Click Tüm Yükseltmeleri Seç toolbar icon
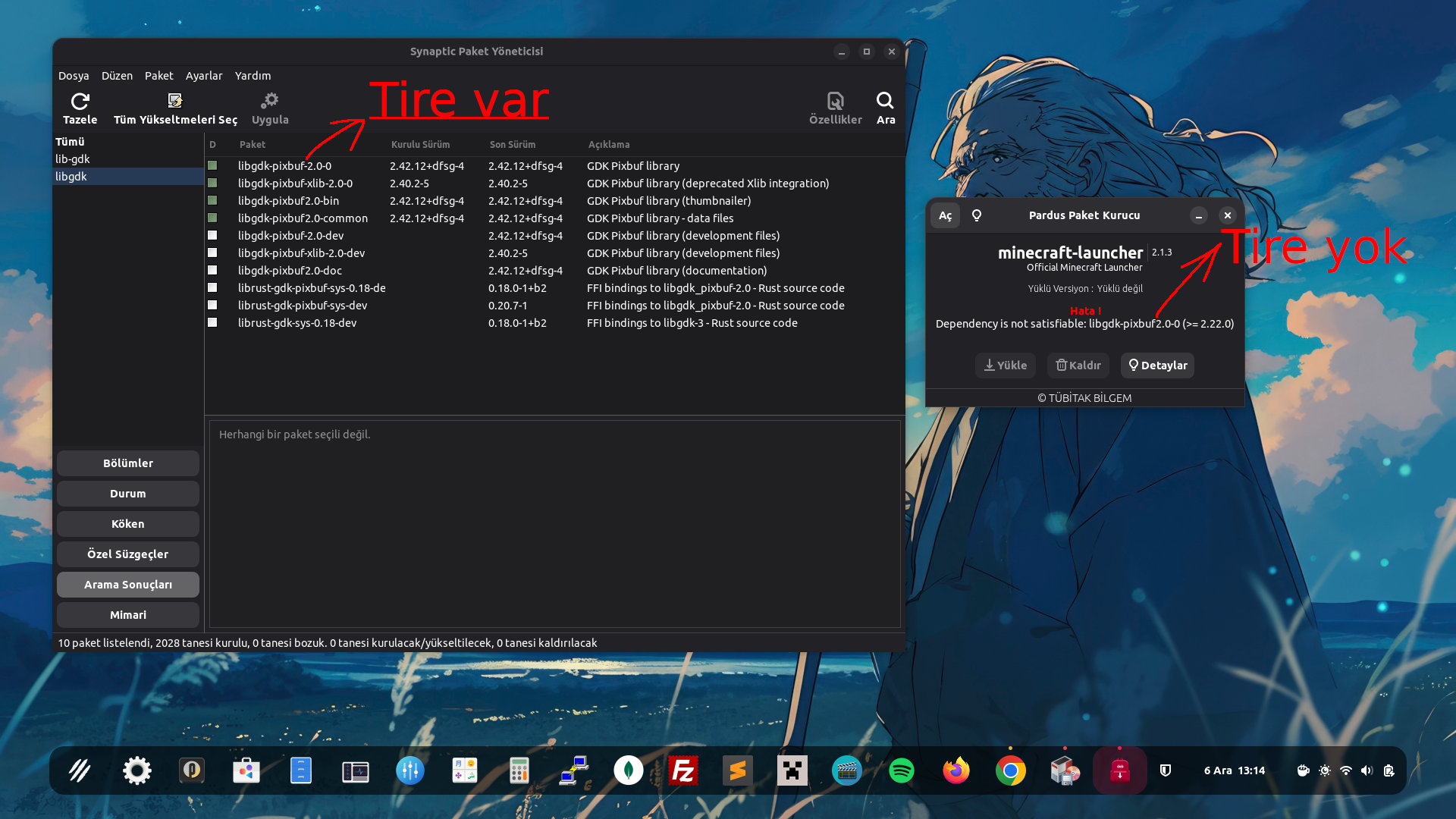The width and height of the screenshot is (1456, 819). click(175, 101)
